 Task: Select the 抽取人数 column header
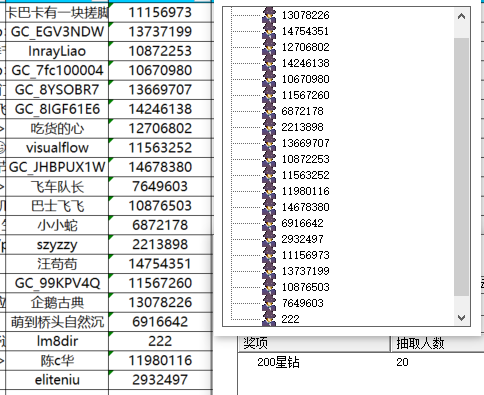[437, 343]
